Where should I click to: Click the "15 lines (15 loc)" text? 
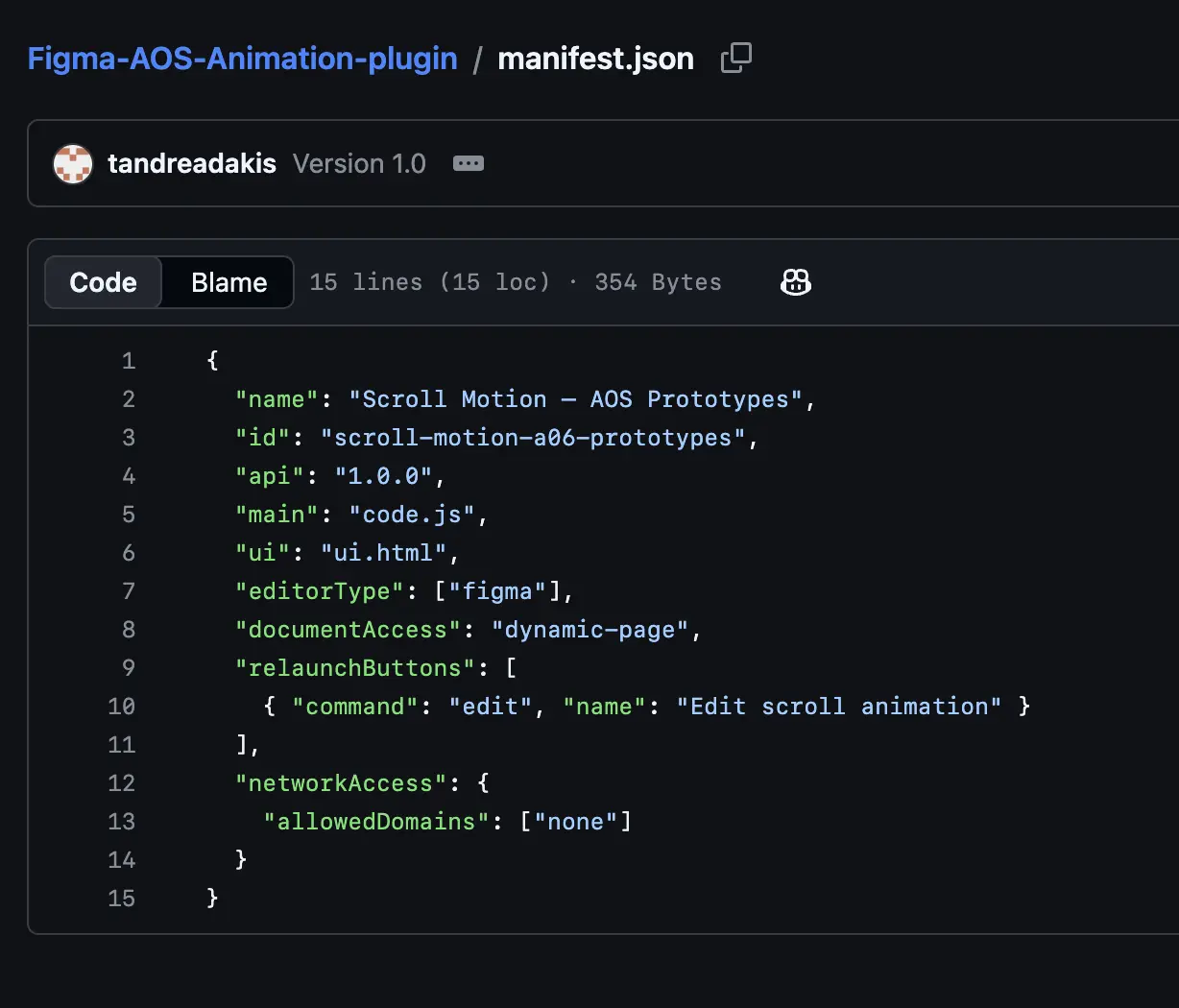click(429, 282)
